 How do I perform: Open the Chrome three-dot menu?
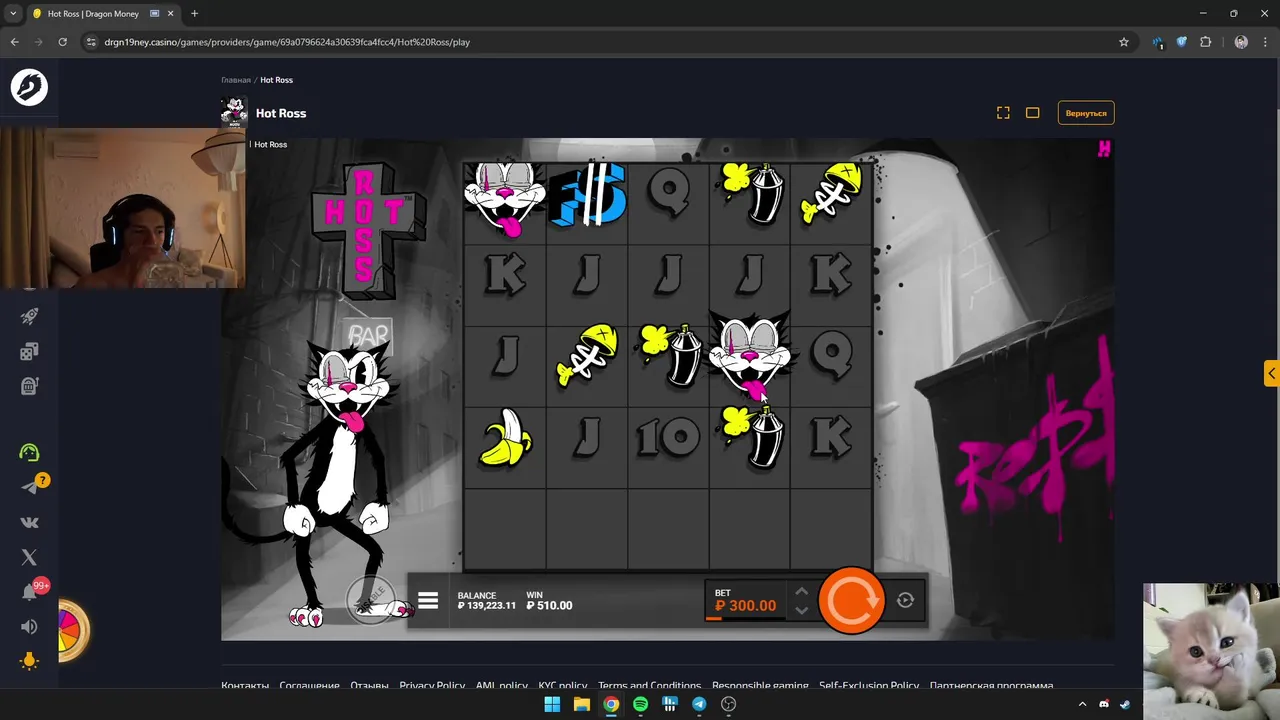pos(1265,42)
